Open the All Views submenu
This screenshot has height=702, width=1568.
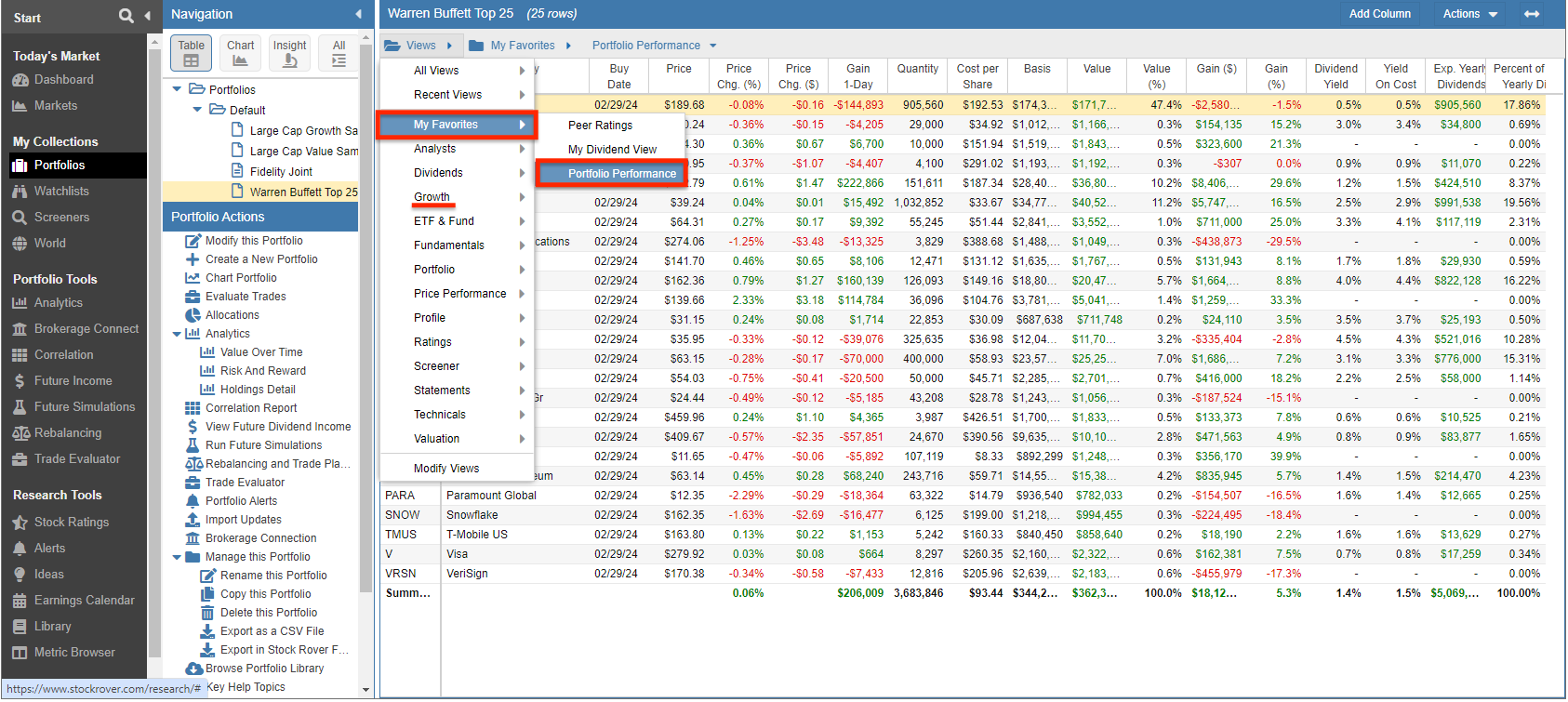(457, 71)
